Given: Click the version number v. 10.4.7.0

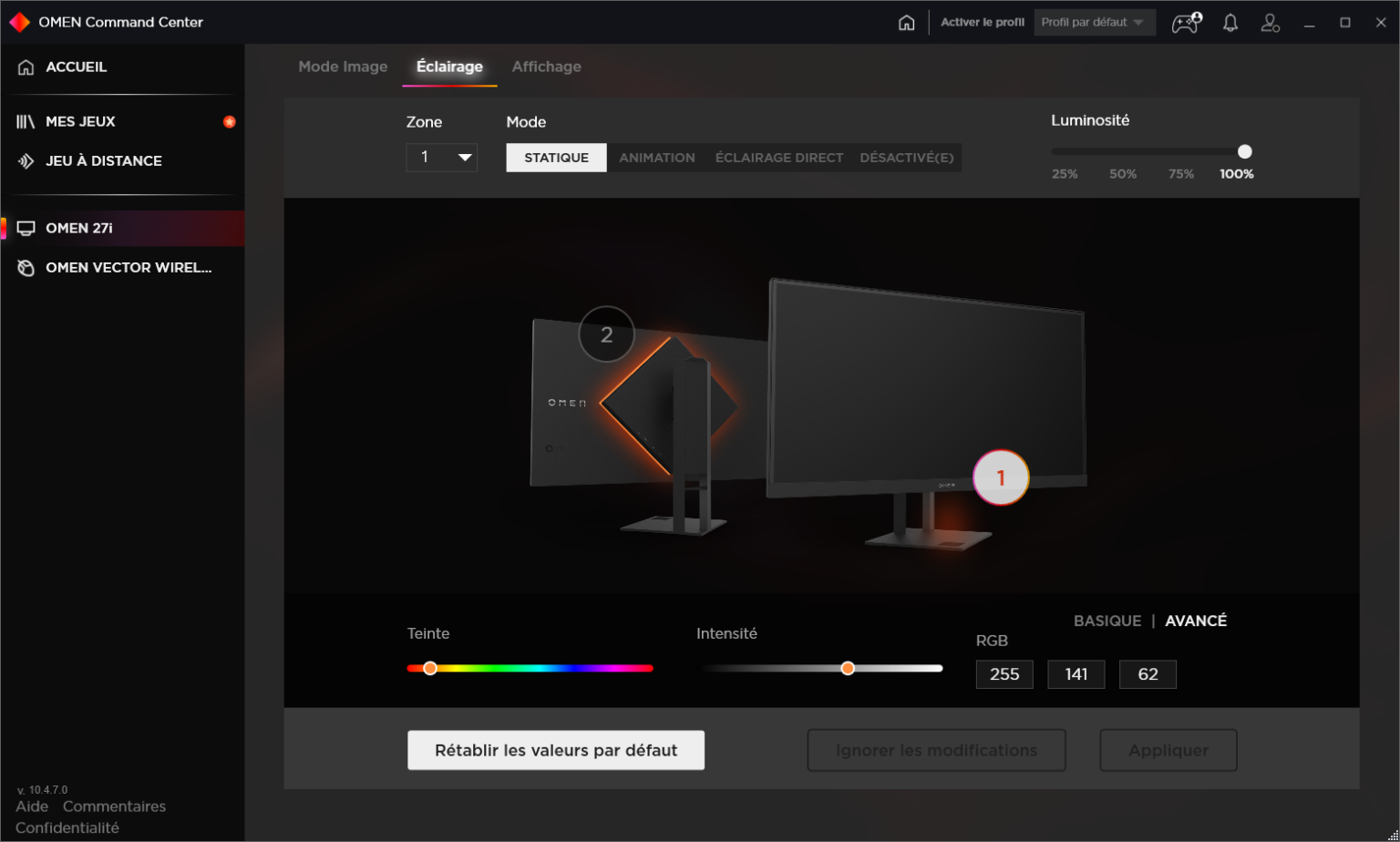Looking at the screenshot, I should (x=42, y=790).
